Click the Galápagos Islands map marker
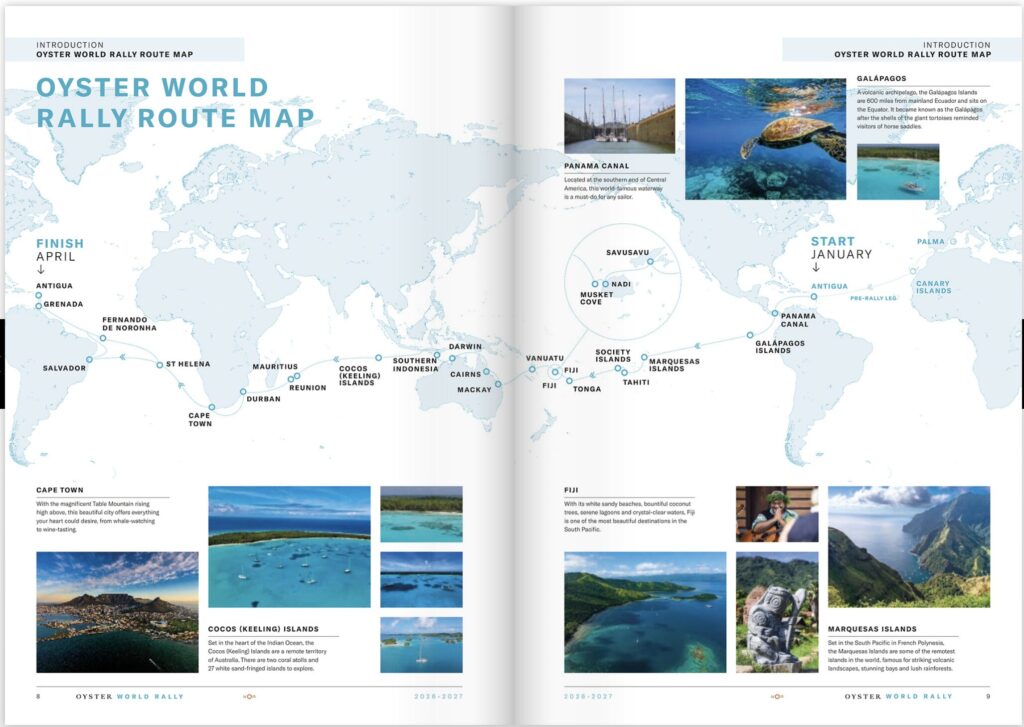Viewport: 1024px width, 727px height. click(750, 335)
